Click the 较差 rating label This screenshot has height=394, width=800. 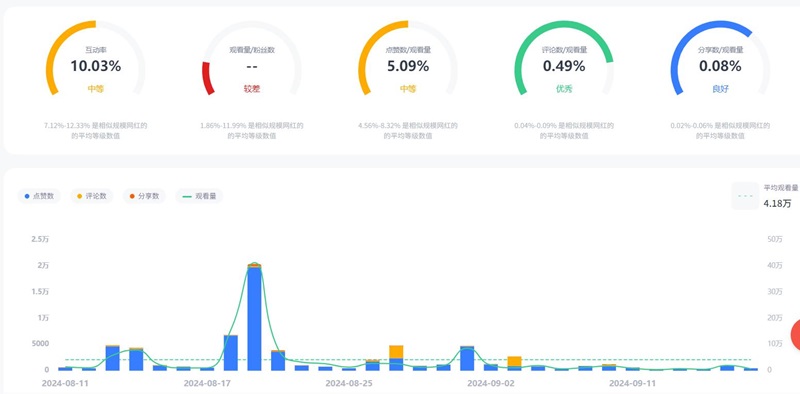[252, 89]
